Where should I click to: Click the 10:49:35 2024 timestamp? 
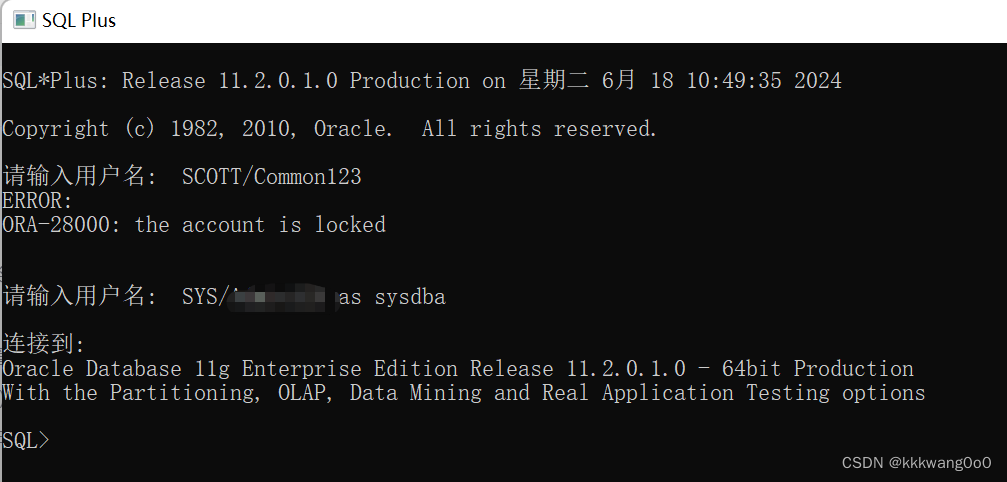[764, 81]
